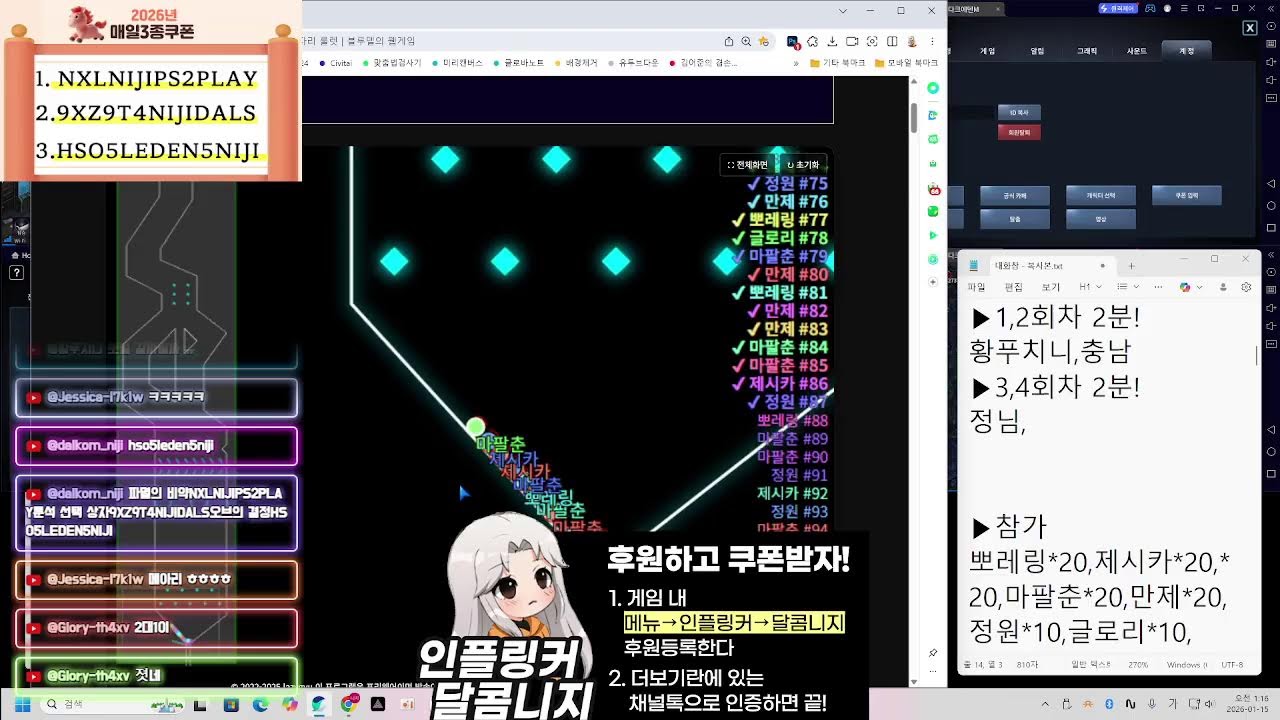Open the Notepad 편집 menu

(x=1014, y=287)
